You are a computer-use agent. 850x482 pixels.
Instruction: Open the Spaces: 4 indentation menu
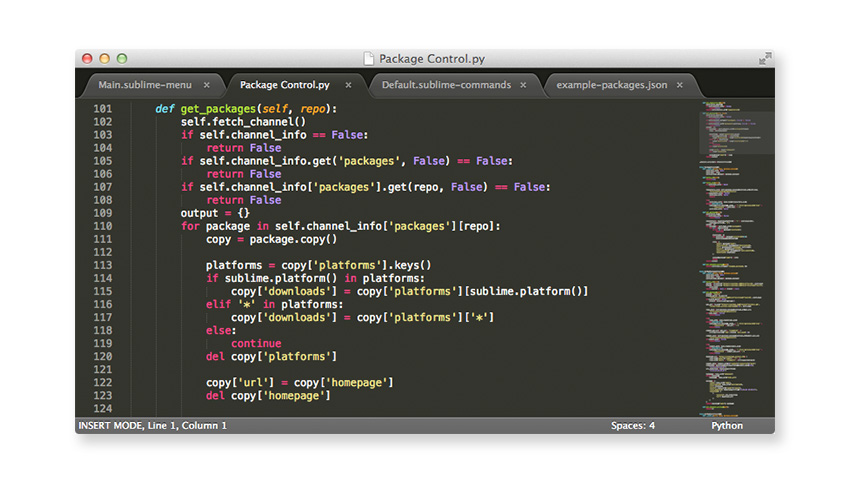[633, 426]
